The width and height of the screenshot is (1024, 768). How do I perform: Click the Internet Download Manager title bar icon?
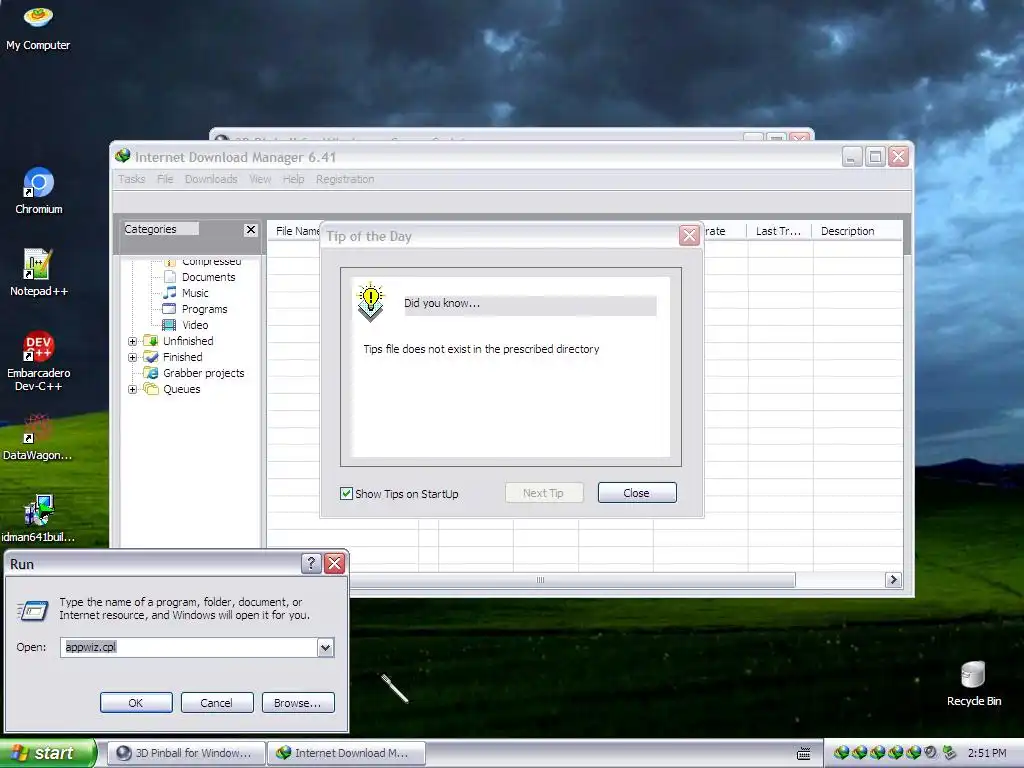[123, 156]
